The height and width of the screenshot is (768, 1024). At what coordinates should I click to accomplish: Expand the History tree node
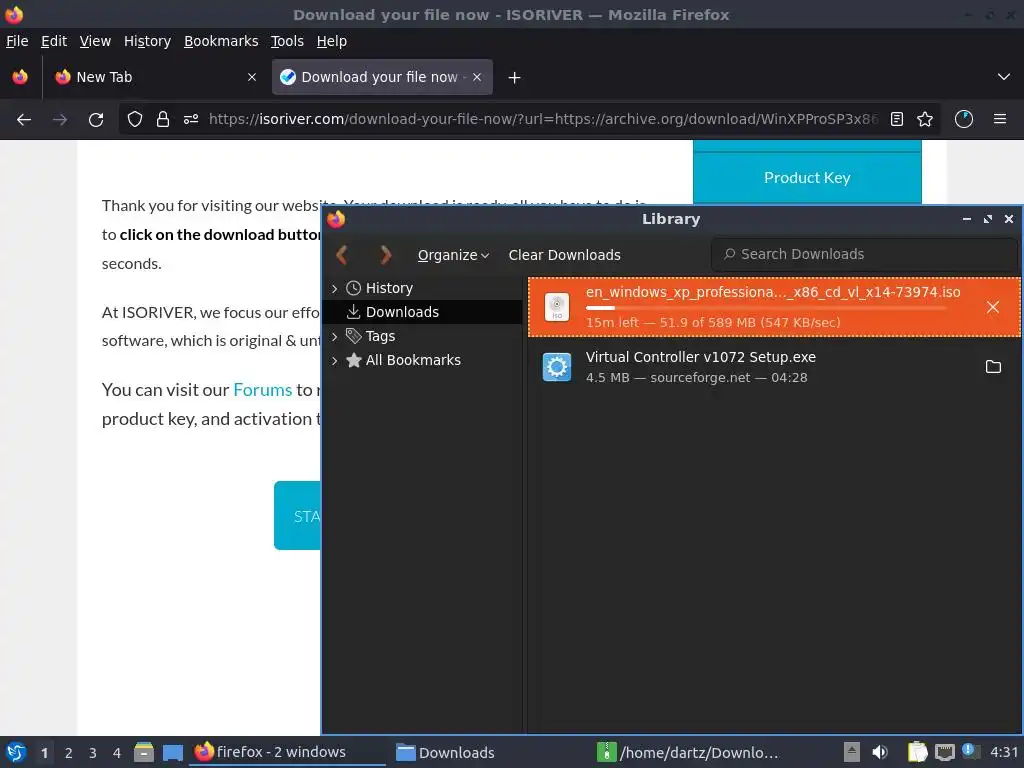[x=334, y=288]
